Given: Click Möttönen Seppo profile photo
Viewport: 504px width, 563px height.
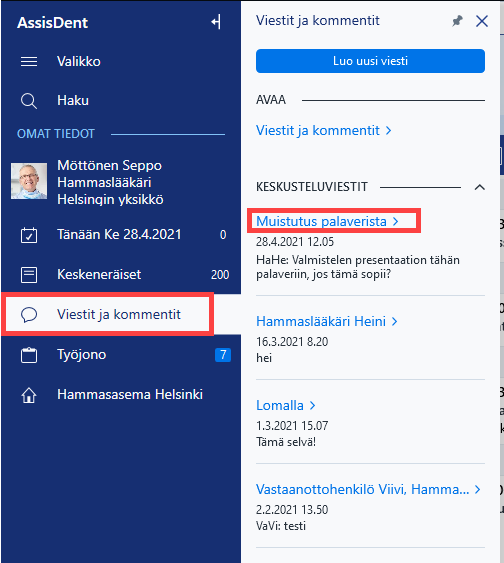Looking at the screenshot, I should [29, 181].
